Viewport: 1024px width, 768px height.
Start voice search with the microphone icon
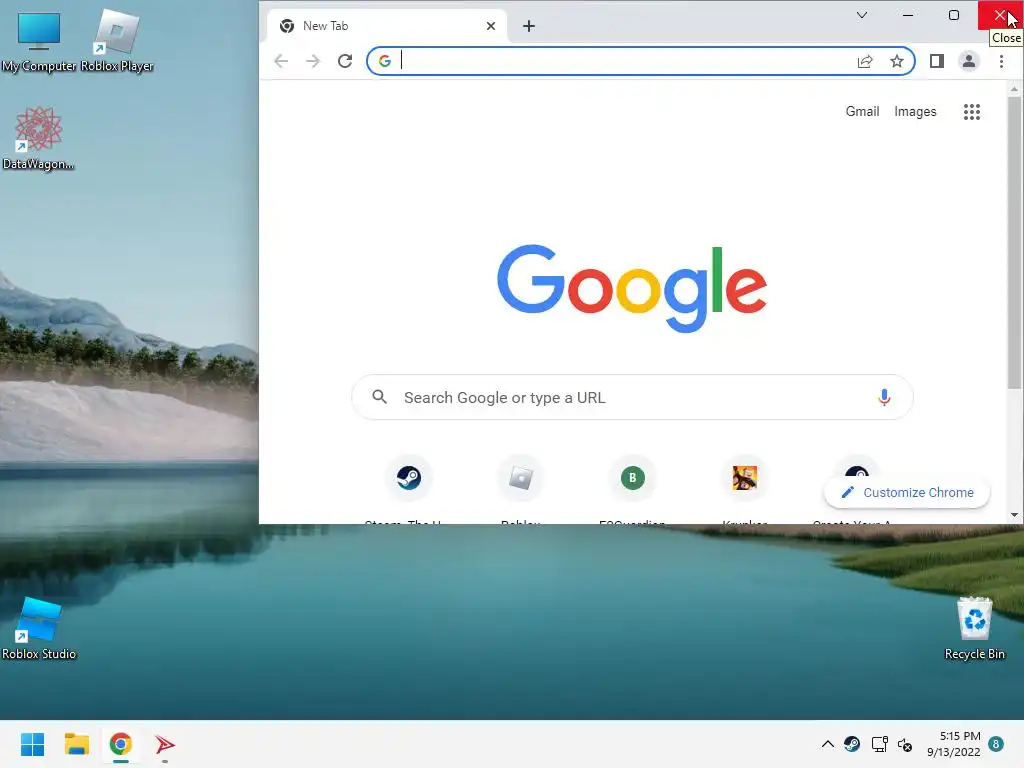click(x=884, y=397)
